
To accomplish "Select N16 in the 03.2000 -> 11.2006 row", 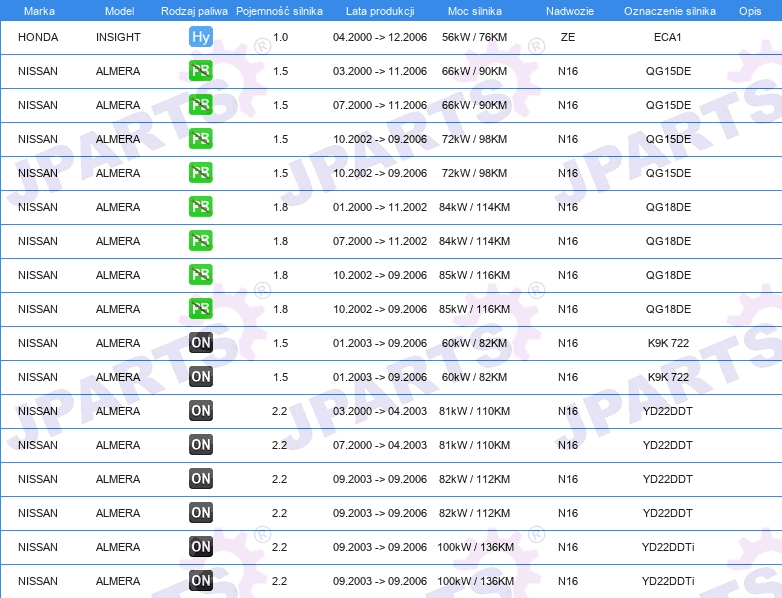I will tap(568, 71).
